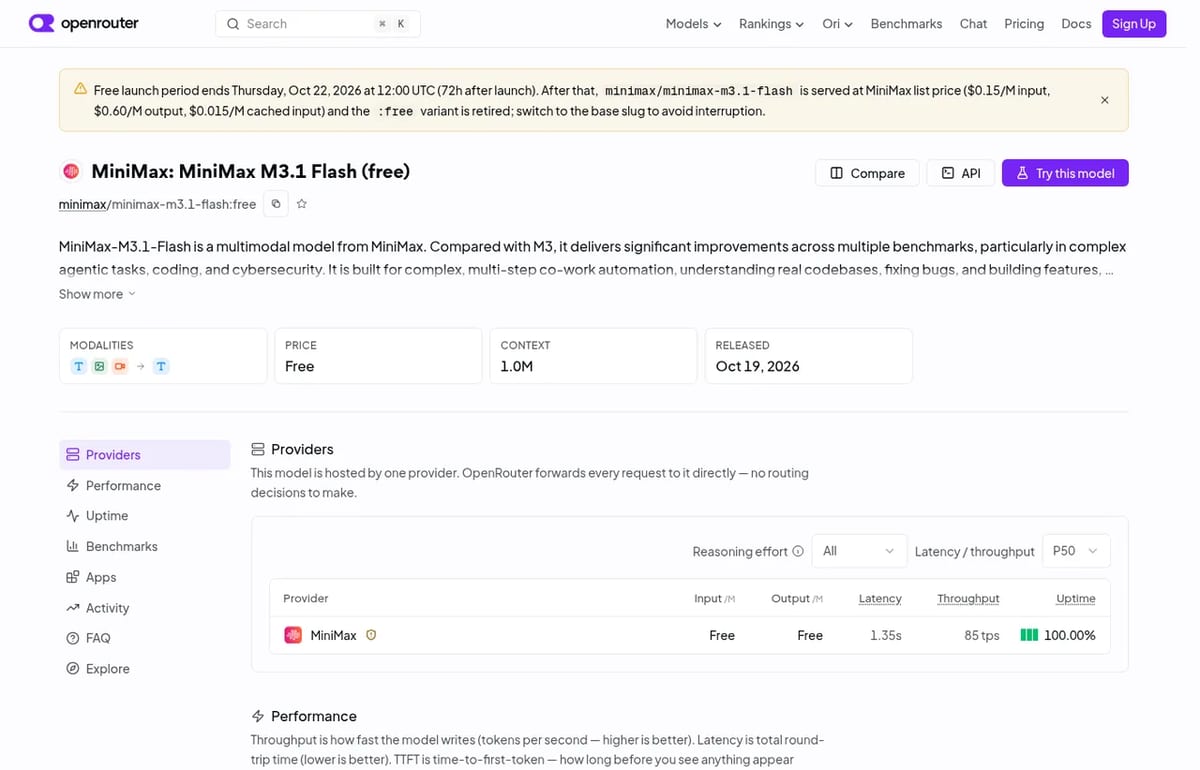Select Explore in the sidebar
1200x770 pixels.
[x=144, y=669]
